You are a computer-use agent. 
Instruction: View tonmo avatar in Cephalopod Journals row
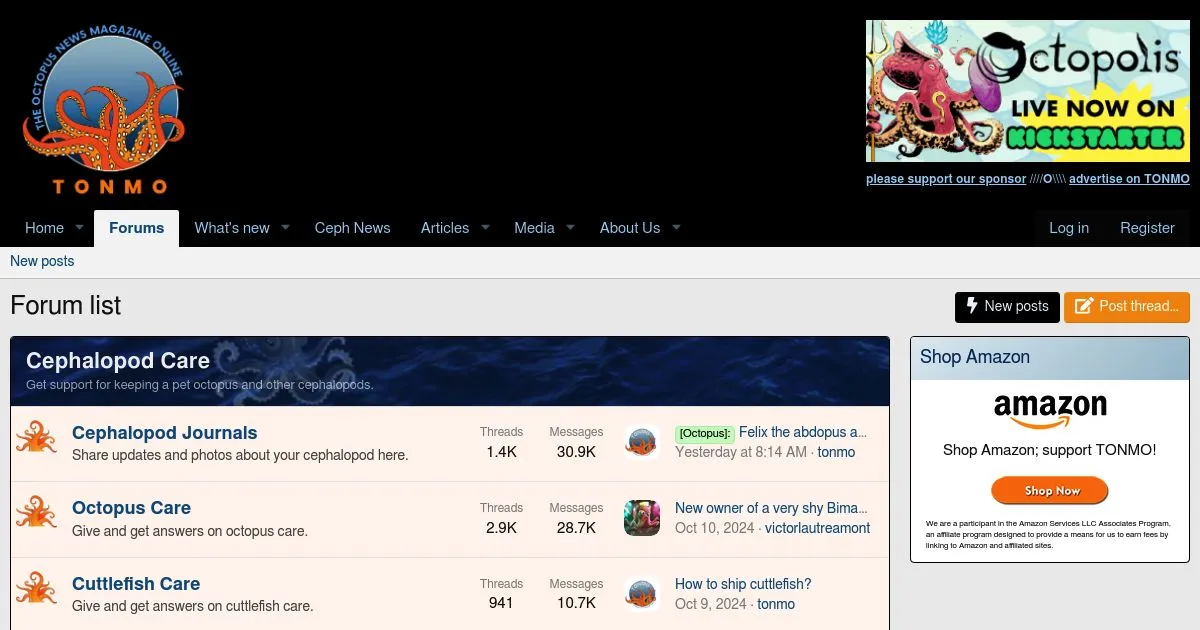coord(642,442)
